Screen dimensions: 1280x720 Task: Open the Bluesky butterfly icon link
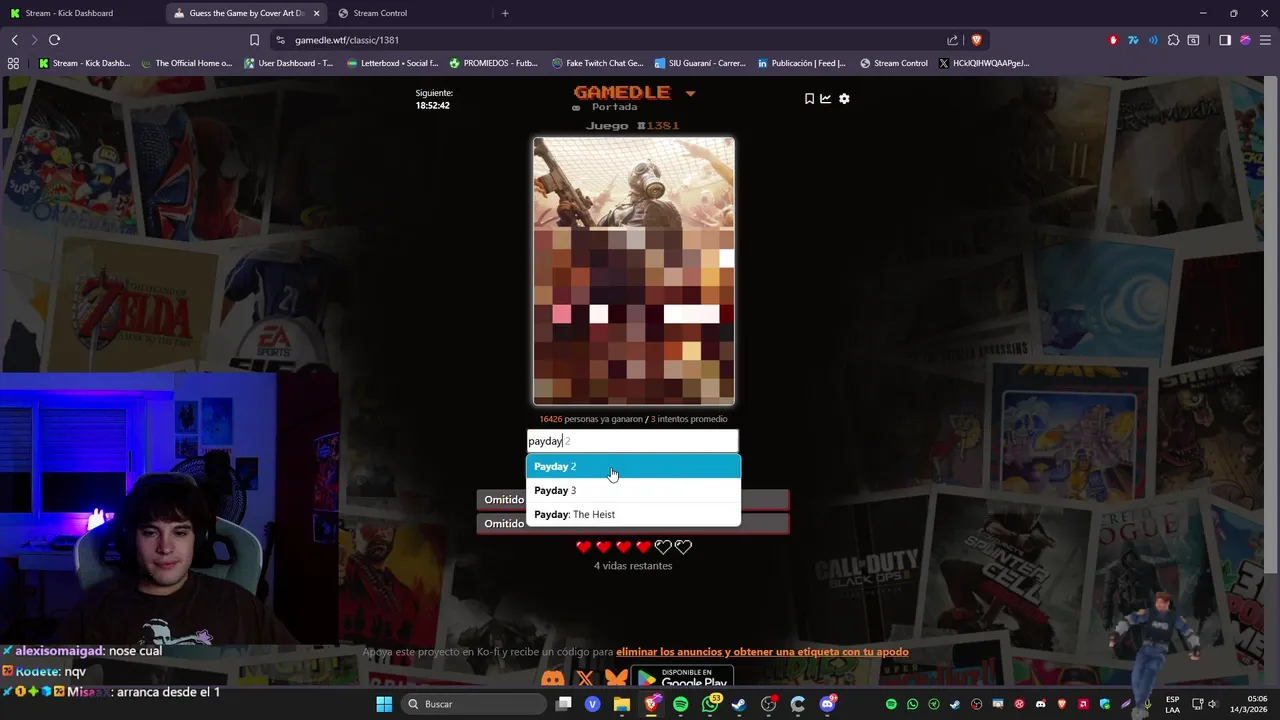[x=616, y=680]
